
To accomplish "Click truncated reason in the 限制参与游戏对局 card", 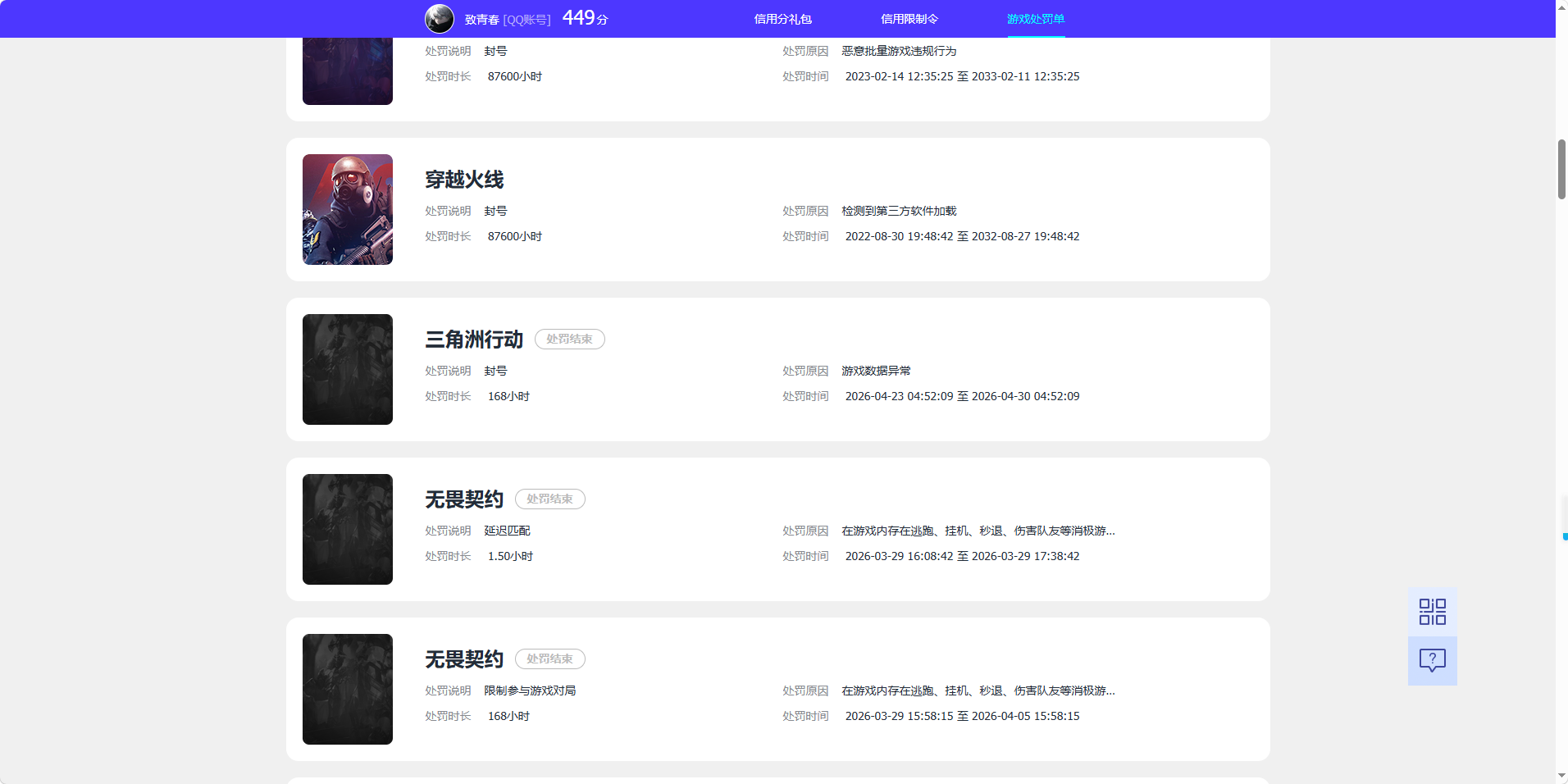I will [x=978, y=691].
